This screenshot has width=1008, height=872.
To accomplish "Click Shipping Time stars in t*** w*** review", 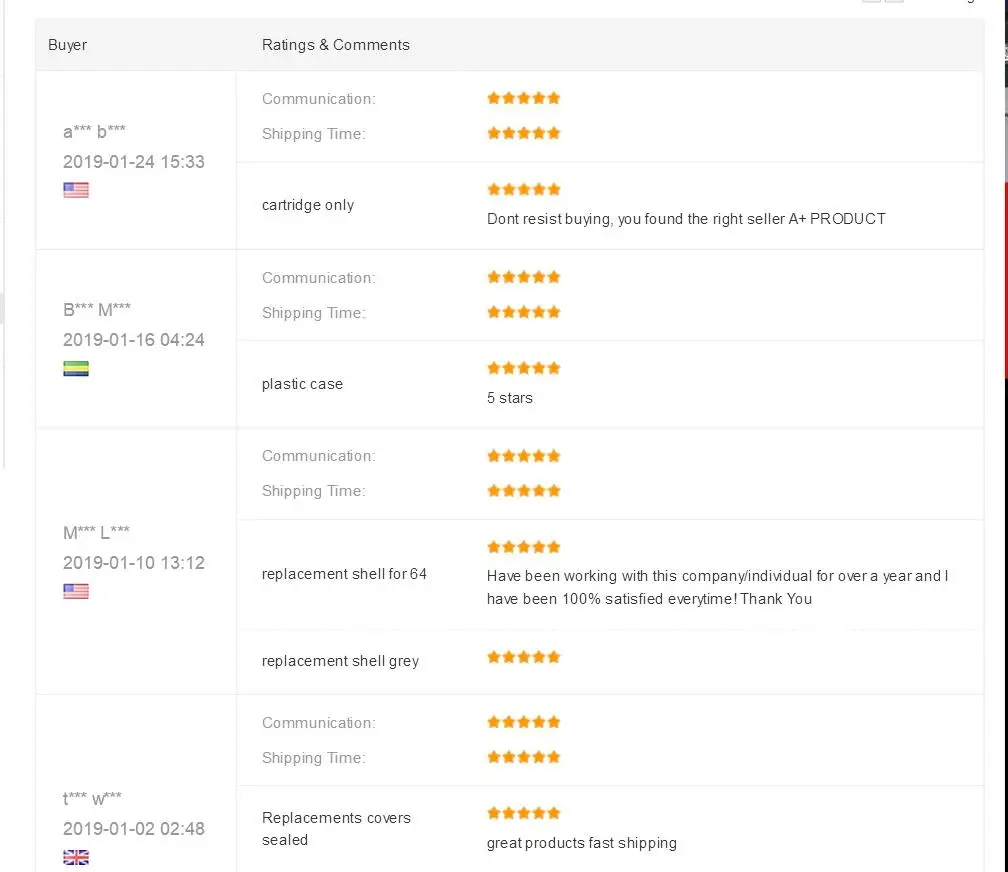I will 523,757.
